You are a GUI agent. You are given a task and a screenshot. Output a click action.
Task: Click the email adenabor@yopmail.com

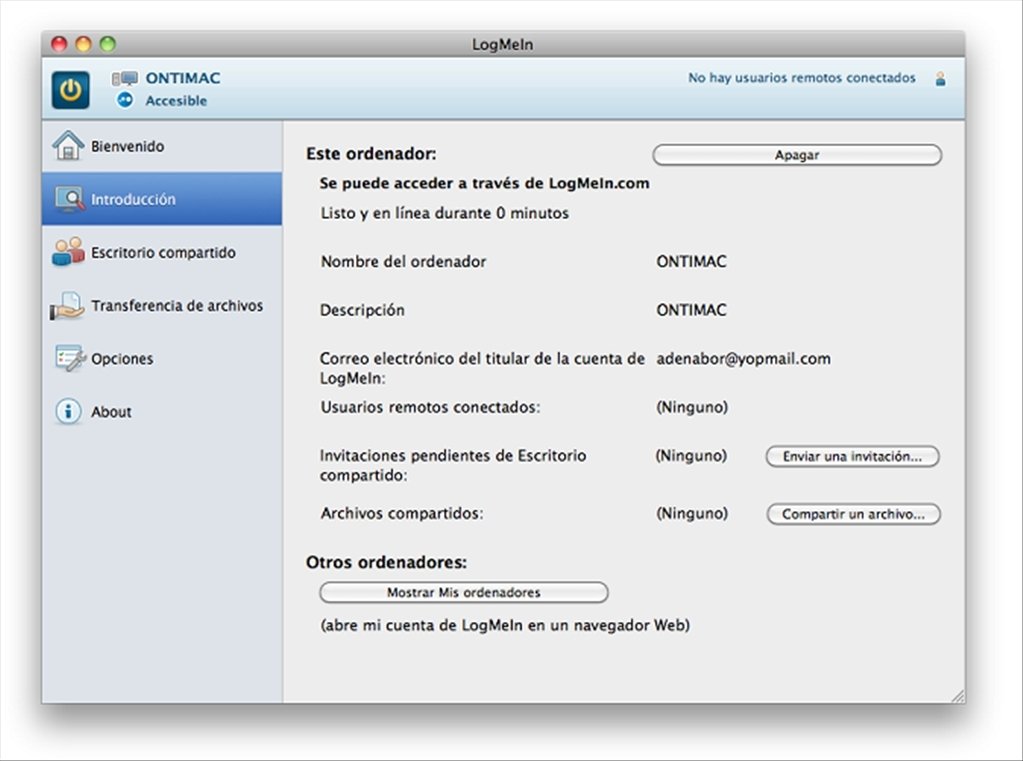click(x=743, y=358)
